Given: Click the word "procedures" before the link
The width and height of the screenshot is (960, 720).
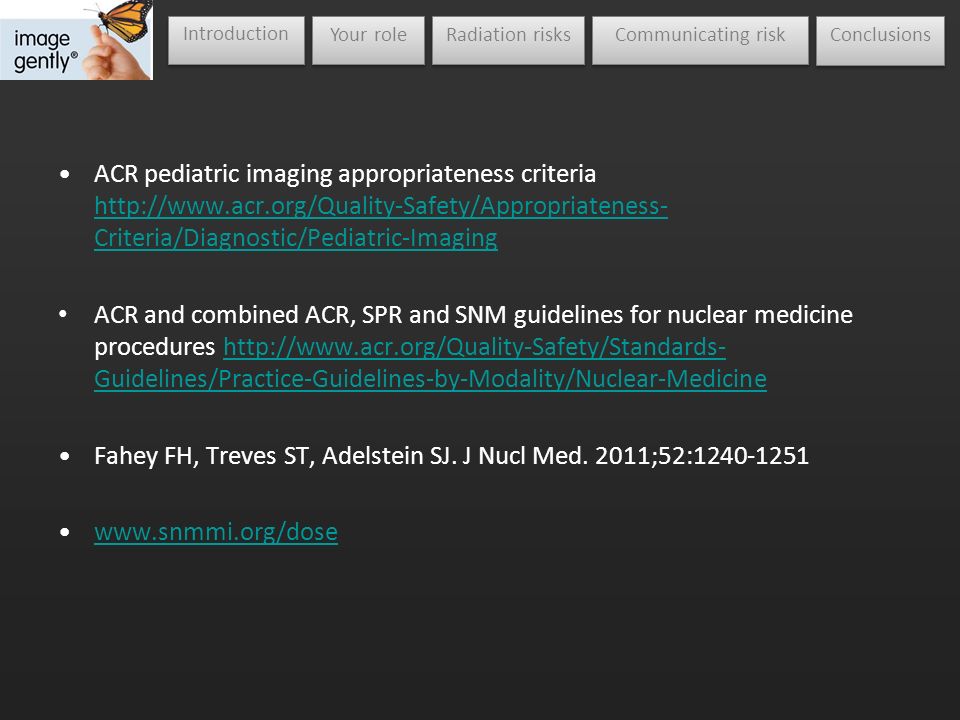Looking at the screenshot, I should coord(154,347).
